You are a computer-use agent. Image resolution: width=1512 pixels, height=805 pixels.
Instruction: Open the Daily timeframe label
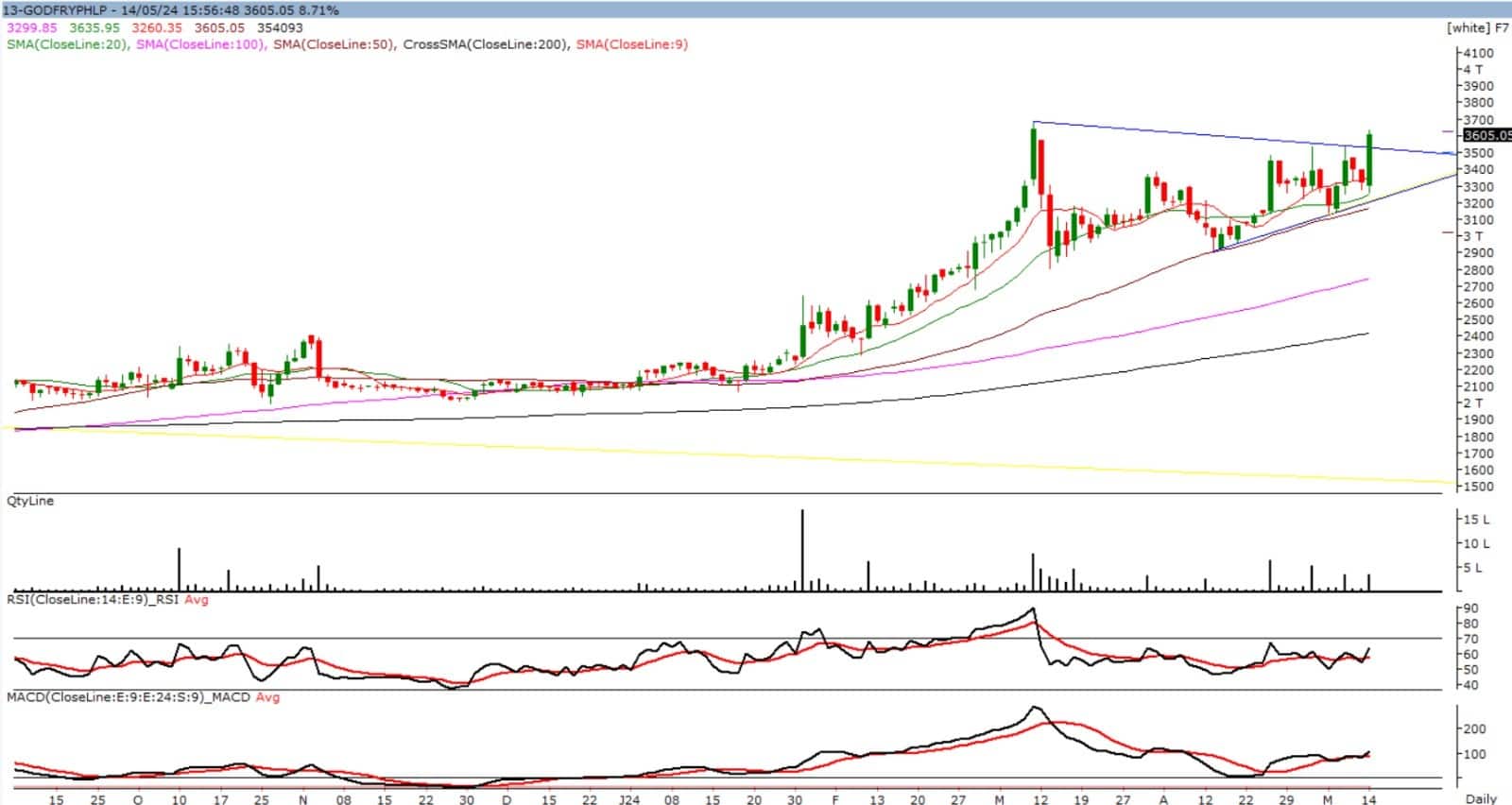[1481, 798]
